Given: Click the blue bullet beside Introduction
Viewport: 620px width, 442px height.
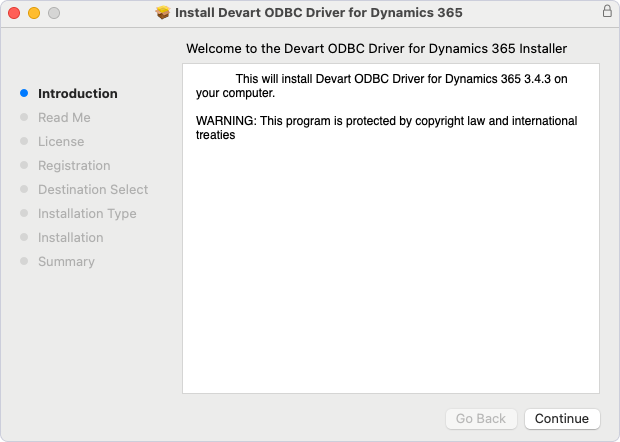Looking at the screenshot, I should pos(24,93).
